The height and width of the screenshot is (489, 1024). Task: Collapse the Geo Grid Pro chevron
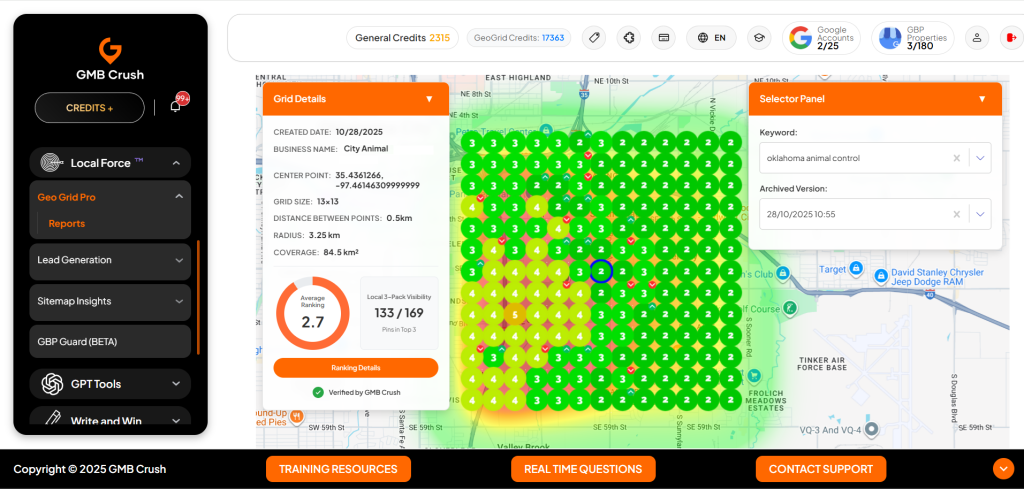[179, 197]
